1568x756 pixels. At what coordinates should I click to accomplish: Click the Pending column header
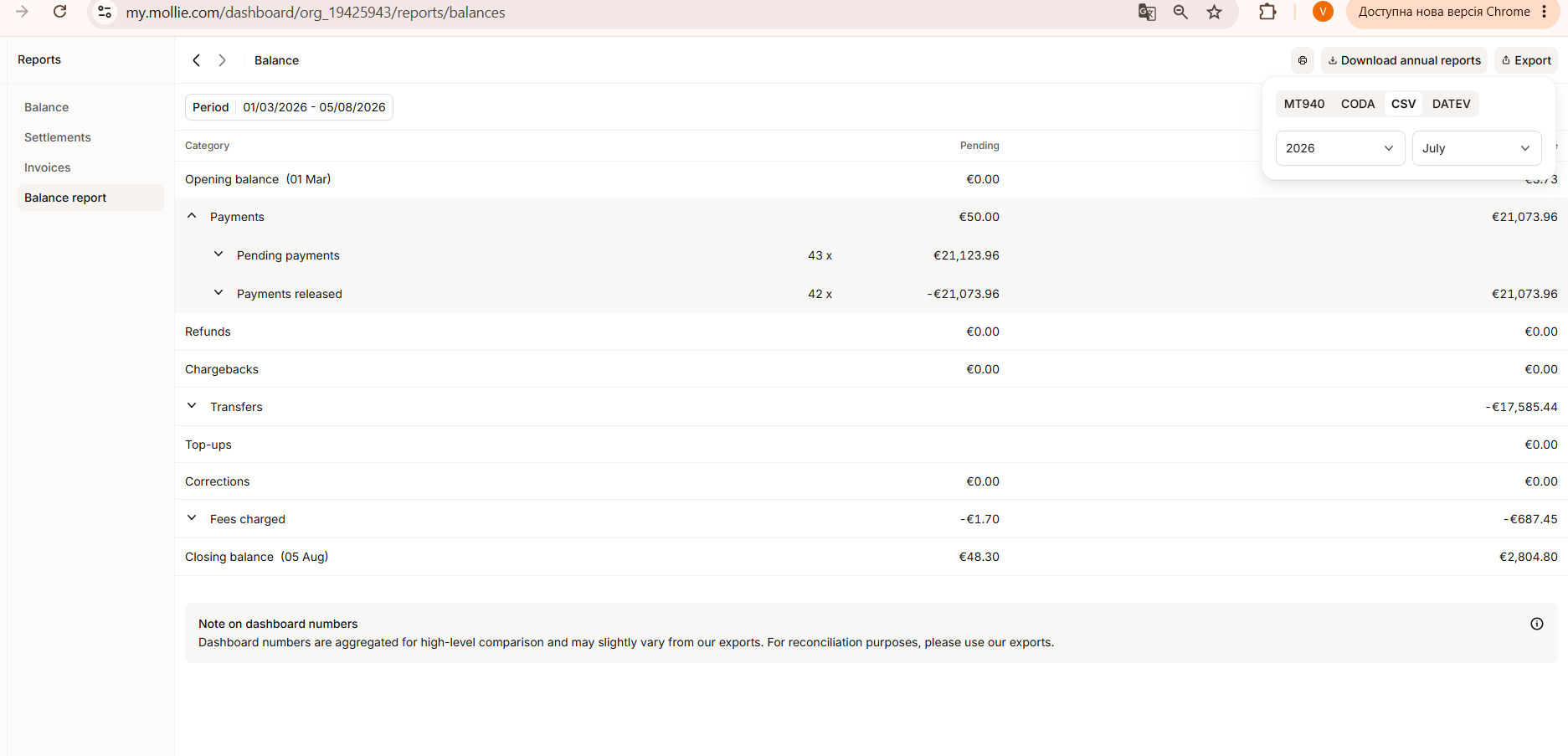(979, 146)
